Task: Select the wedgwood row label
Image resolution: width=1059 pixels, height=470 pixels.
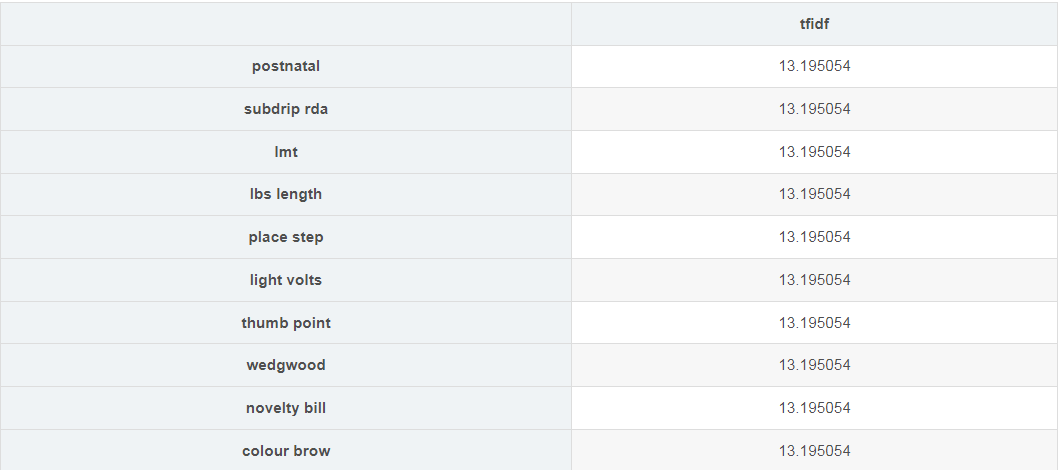Action: click(x=286, y=365)
